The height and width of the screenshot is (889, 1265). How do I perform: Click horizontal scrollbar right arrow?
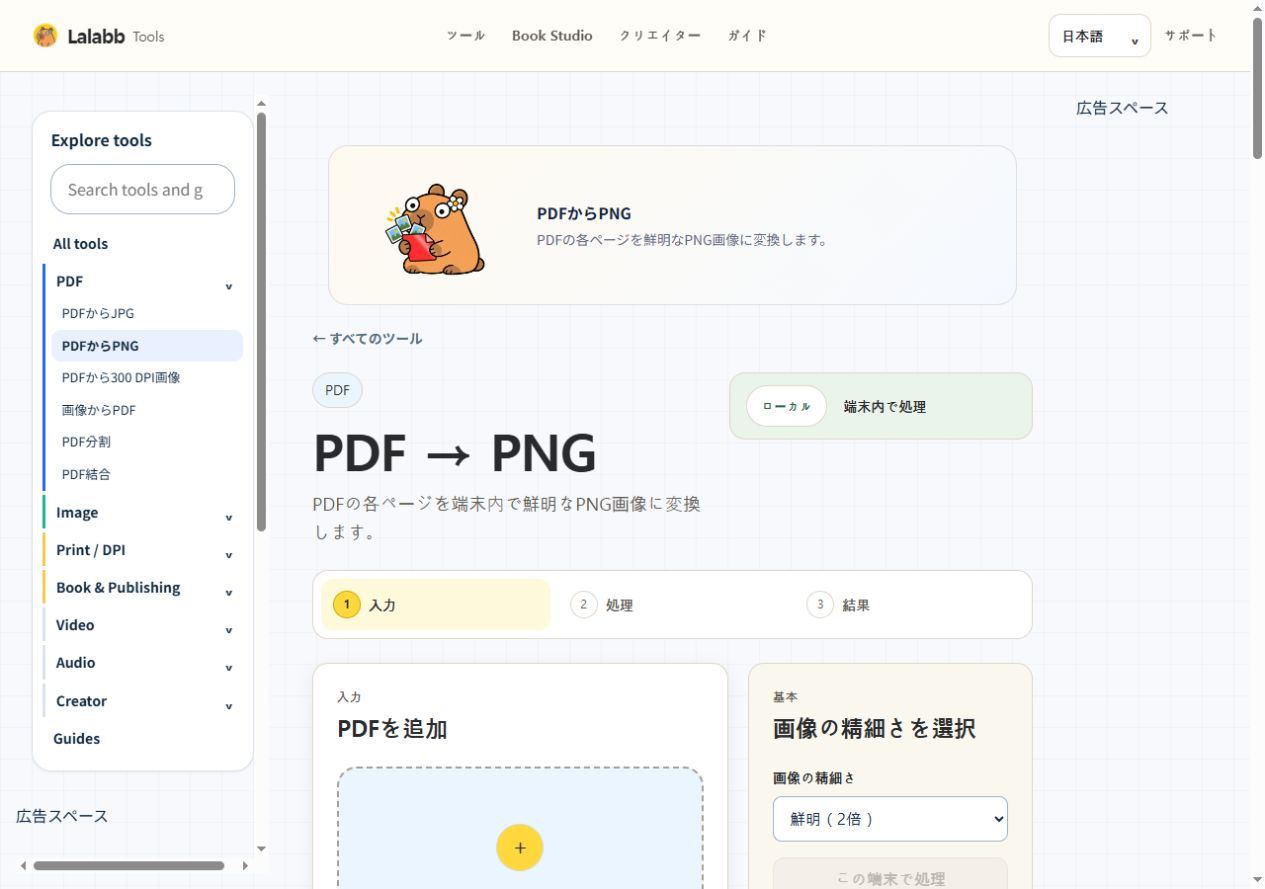(245, 866)
